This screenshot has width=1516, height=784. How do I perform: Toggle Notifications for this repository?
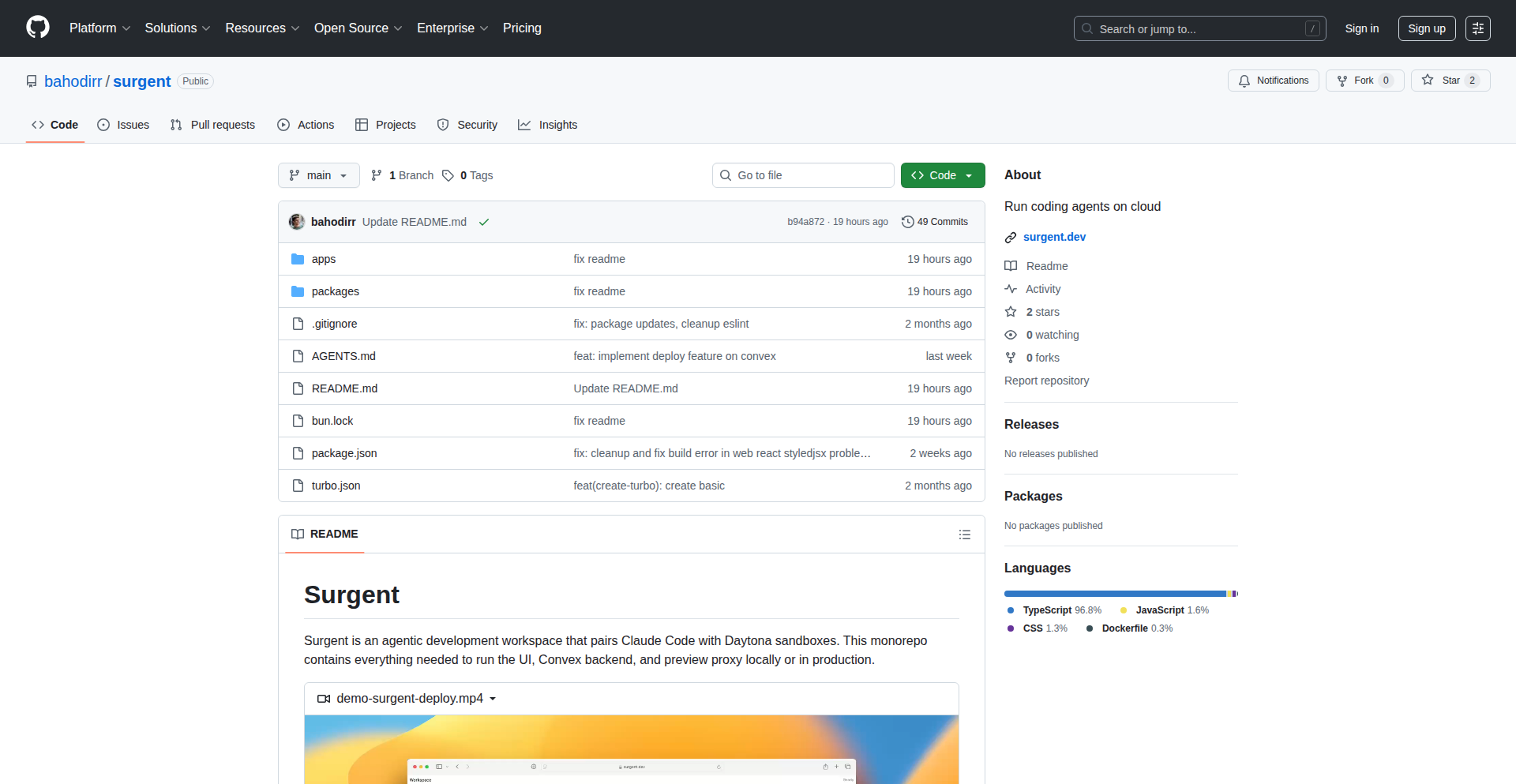click(x=1273, y=81)
